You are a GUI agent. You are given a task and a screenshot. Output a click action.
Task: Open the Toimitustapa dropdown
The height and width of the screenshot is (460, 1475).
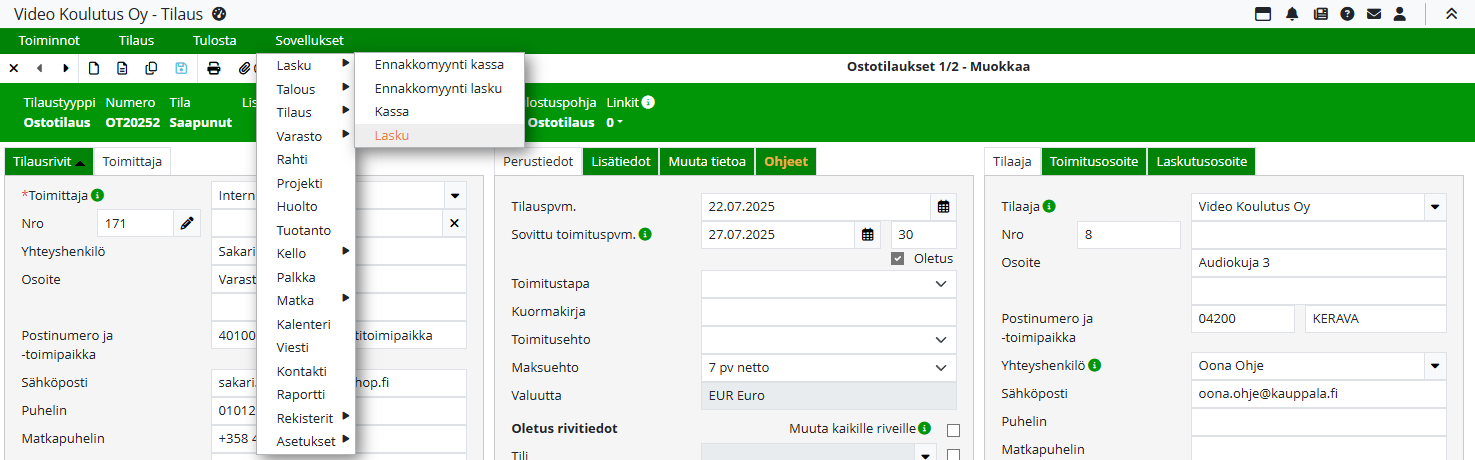(940, 284)
